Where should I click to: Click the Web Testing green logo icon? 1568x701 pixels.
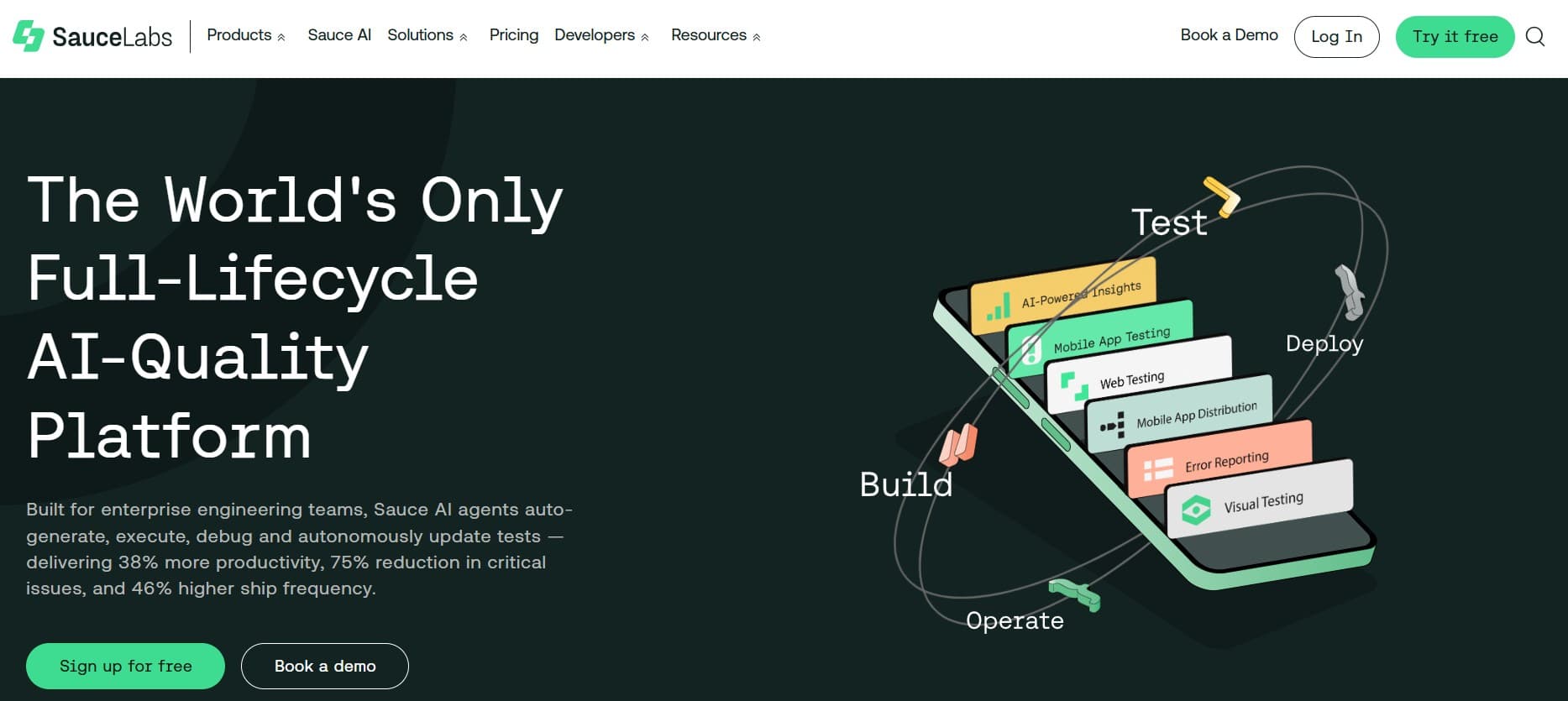1074,387
